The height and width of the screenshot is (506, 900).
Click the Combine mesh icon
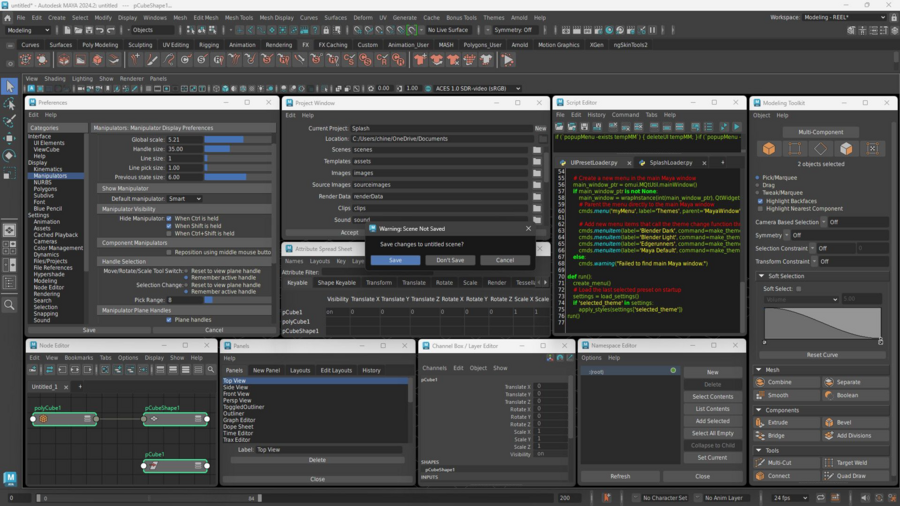coord(761,382)
